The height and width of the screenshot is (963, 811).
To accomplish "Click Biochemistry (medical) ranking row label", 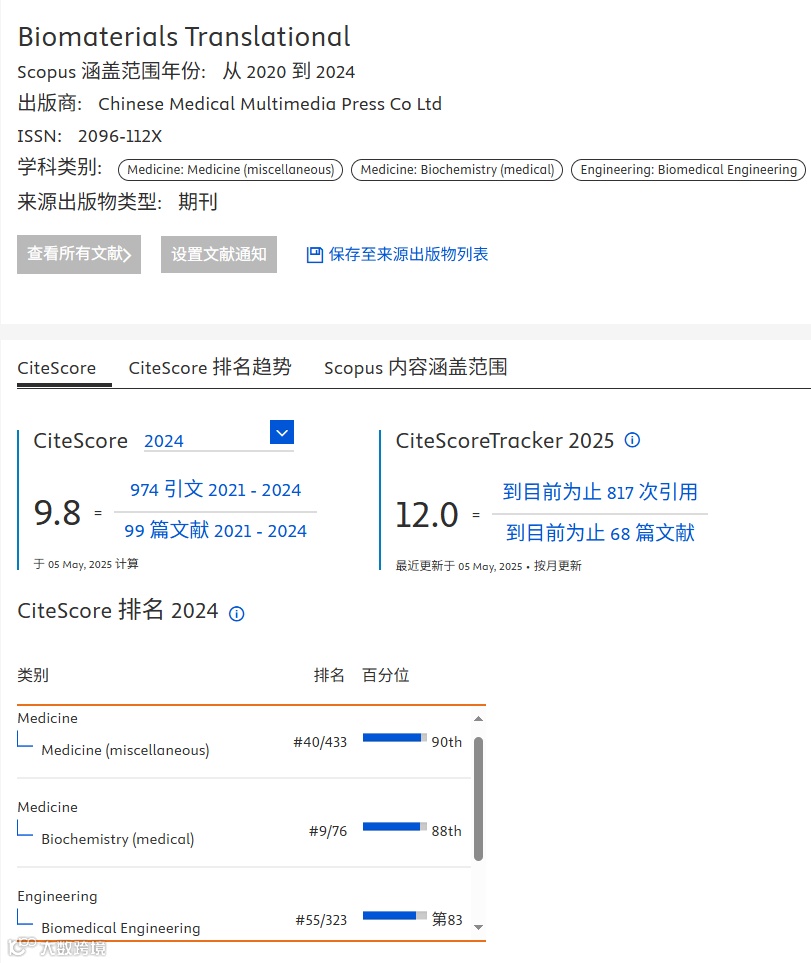I will click(x=118, y=839).
